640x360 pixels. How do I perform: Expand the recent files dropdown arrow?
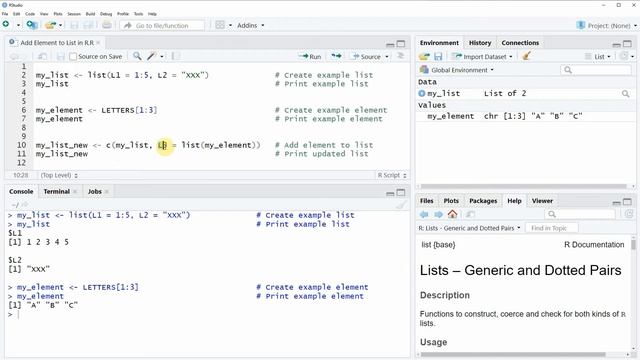click(60, 25)
